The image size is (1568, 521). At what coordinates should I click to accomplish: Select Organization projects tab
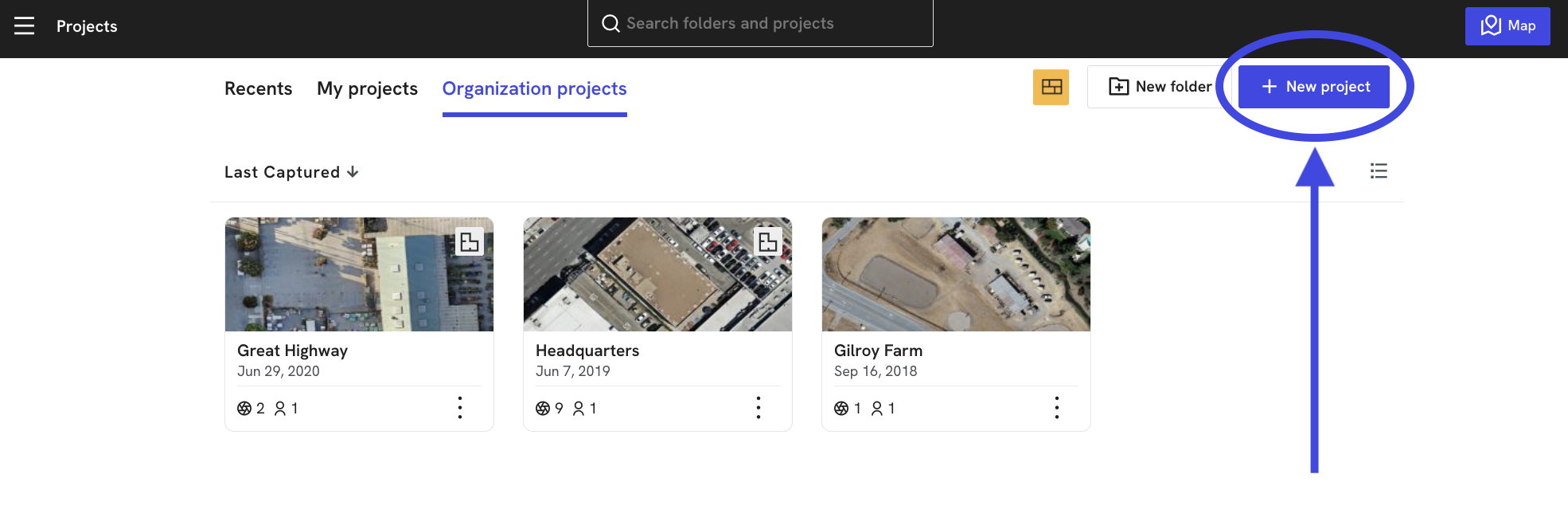click(x=535, y=88)
